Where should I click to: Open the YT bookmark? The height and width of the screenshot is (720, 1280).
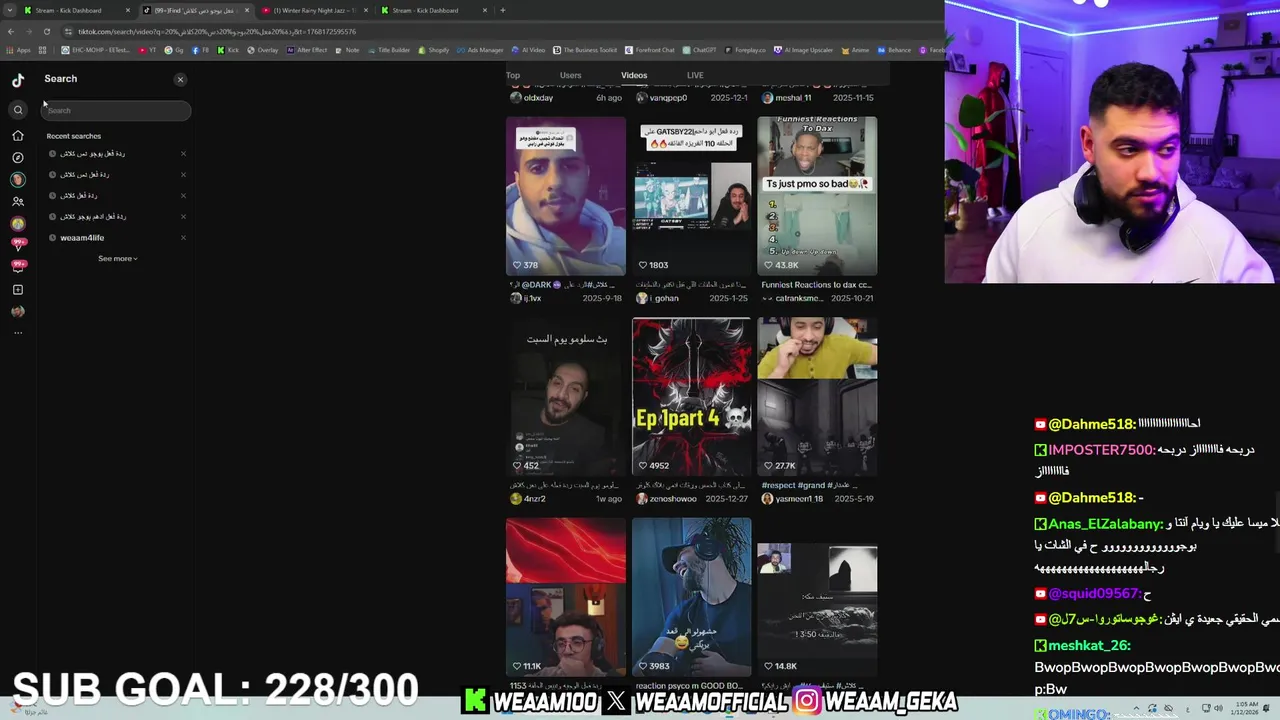click(148, 50)
